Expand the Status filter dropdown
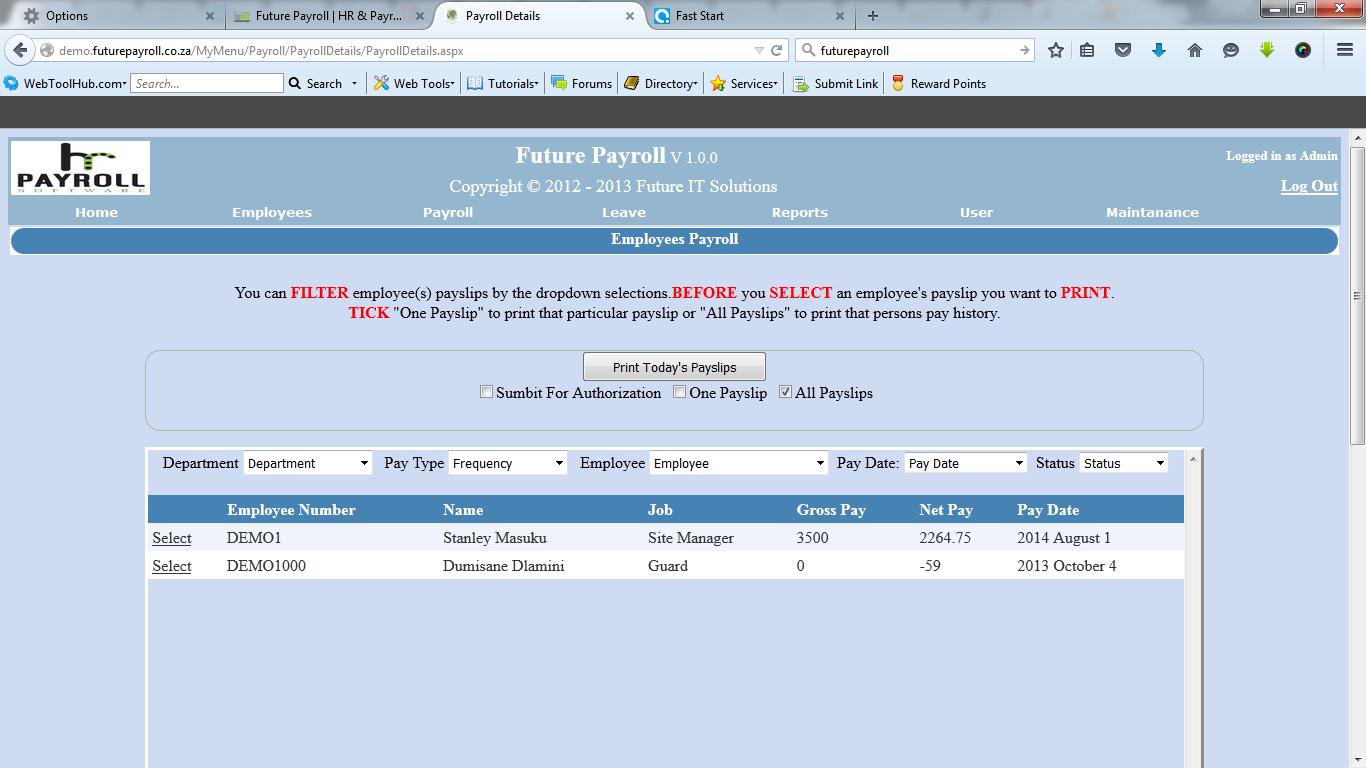This screenshot has width=1366, height=768. pos(1123,463)
